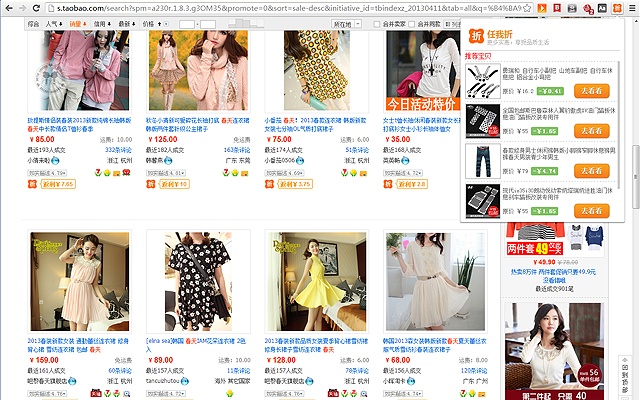Click the browser forward arrow

pos(22,8)
